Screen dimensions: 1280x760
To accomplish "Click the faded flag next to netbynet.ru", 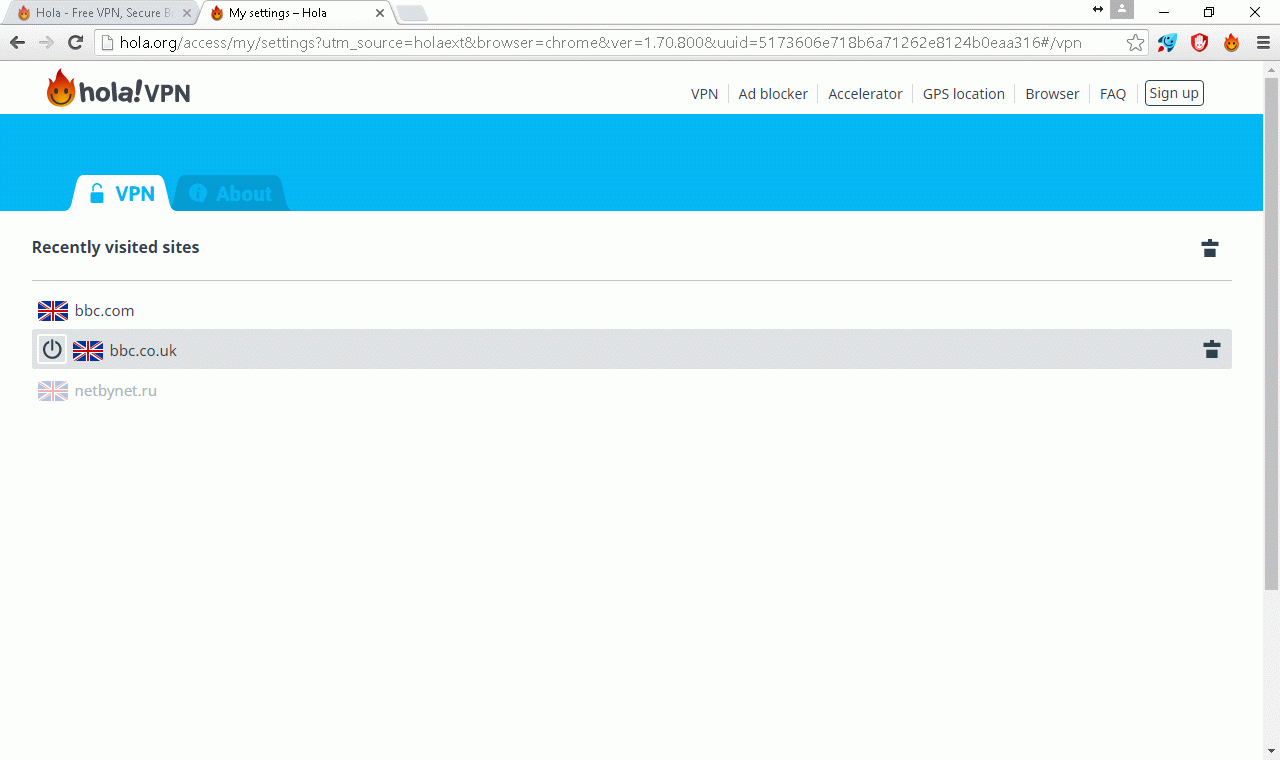I will click(x=53, y=391).
